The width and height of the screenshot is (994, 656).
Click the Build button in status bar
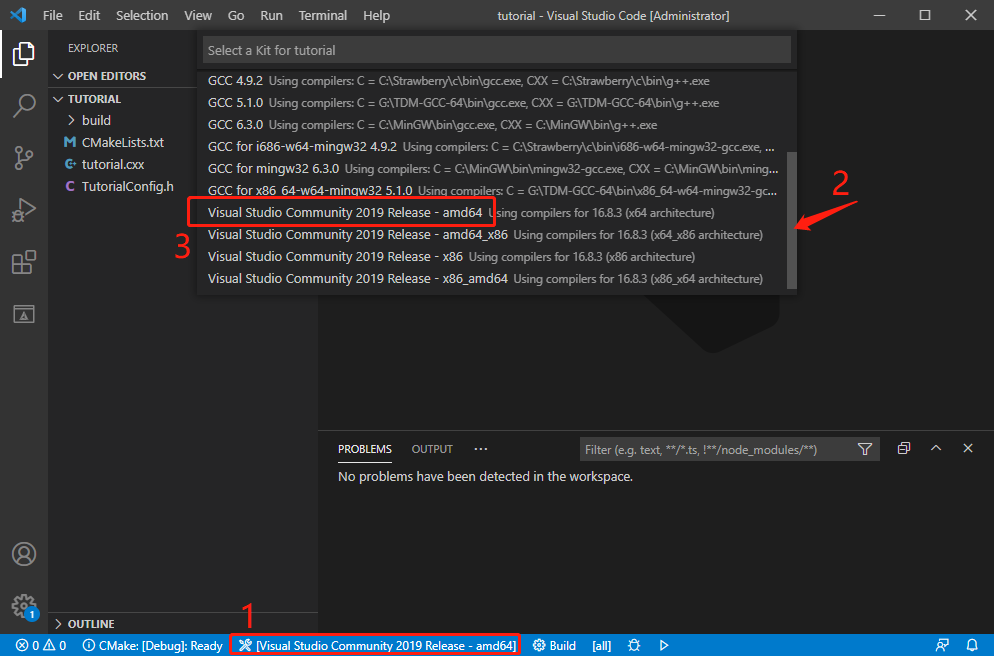tap(554, 645)
